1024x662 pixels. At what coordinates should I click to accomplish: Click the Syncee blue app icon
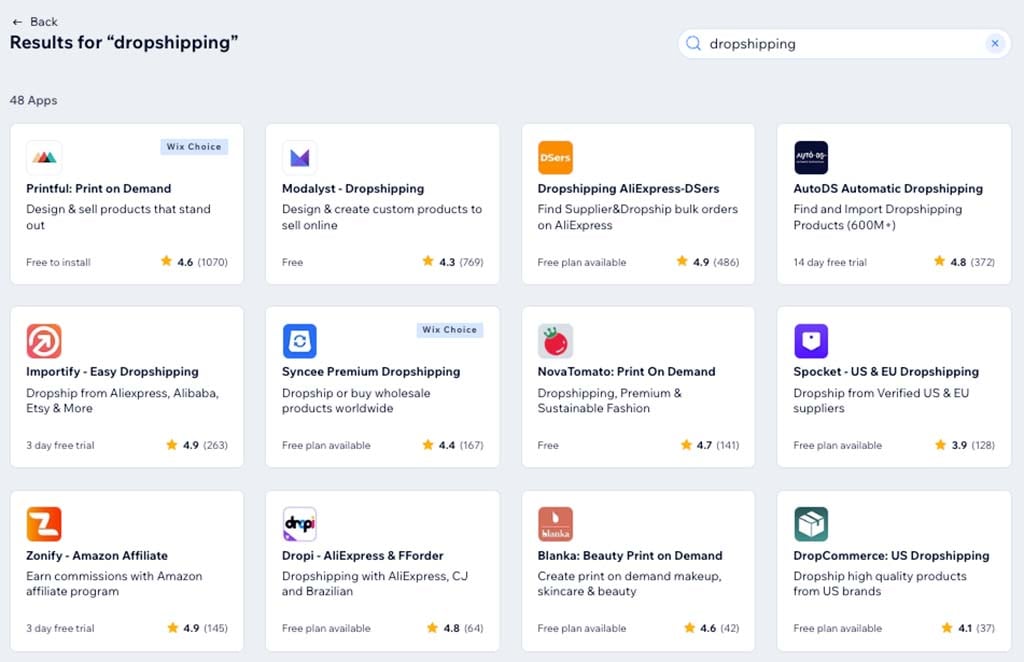pyautogui.click(x=300, y=341)
